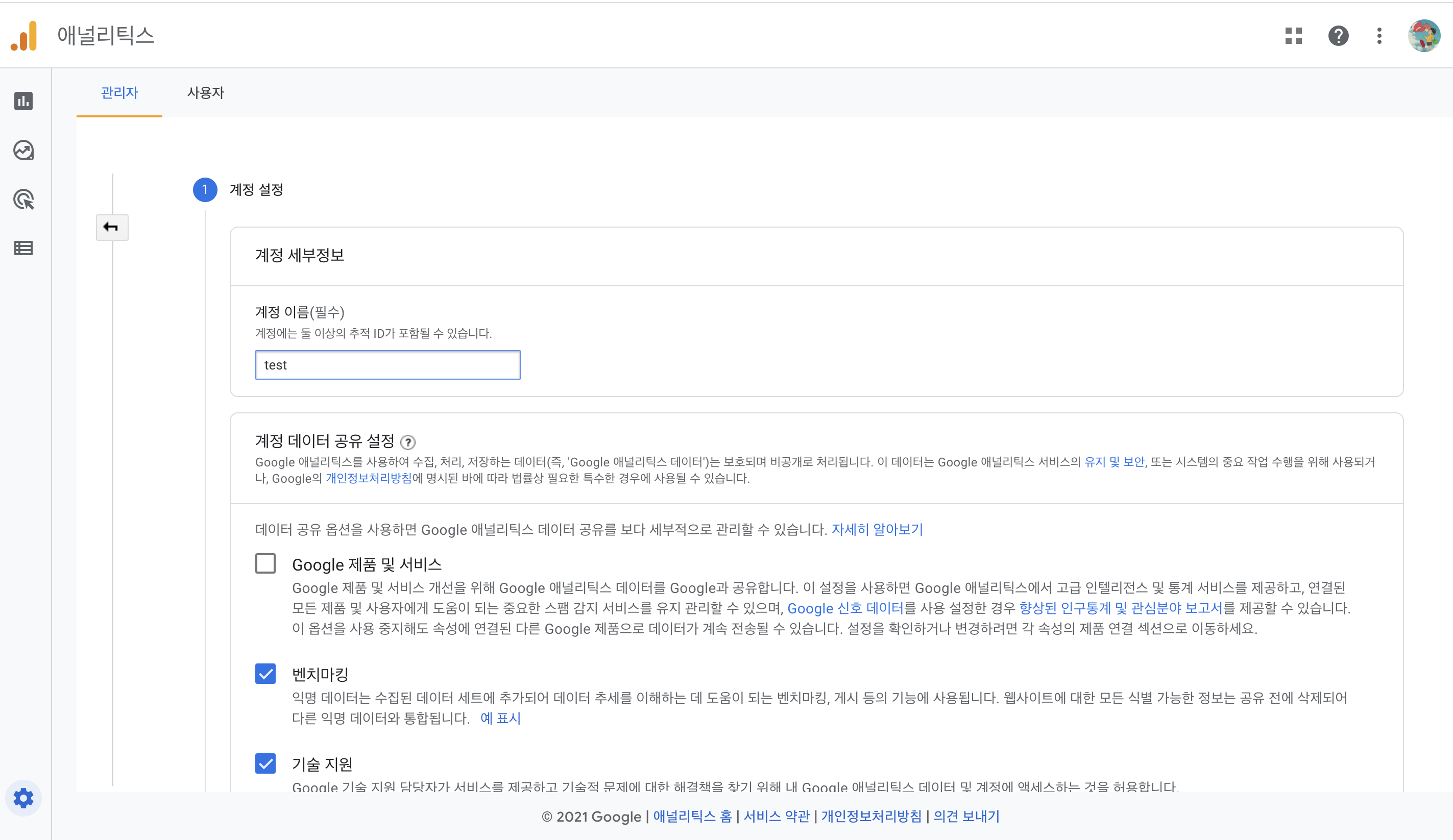Open the help question mark menu
Screen dimensions: 1453x840
[x=1338, y=36]
